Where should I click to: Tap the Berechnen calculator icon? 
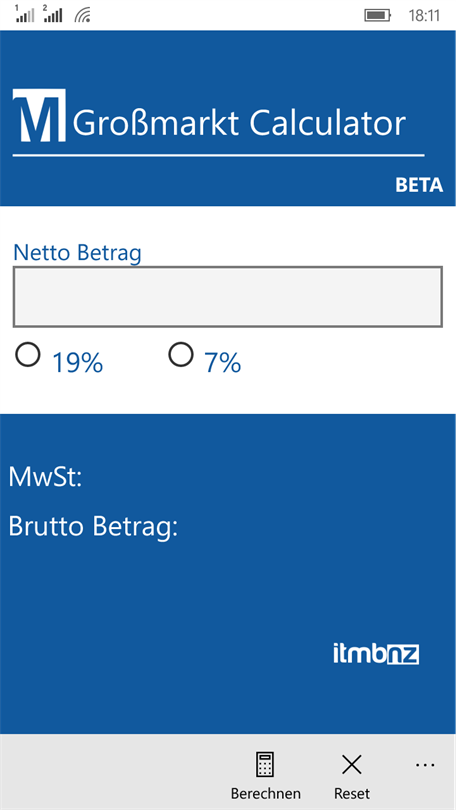coord(265,765)
